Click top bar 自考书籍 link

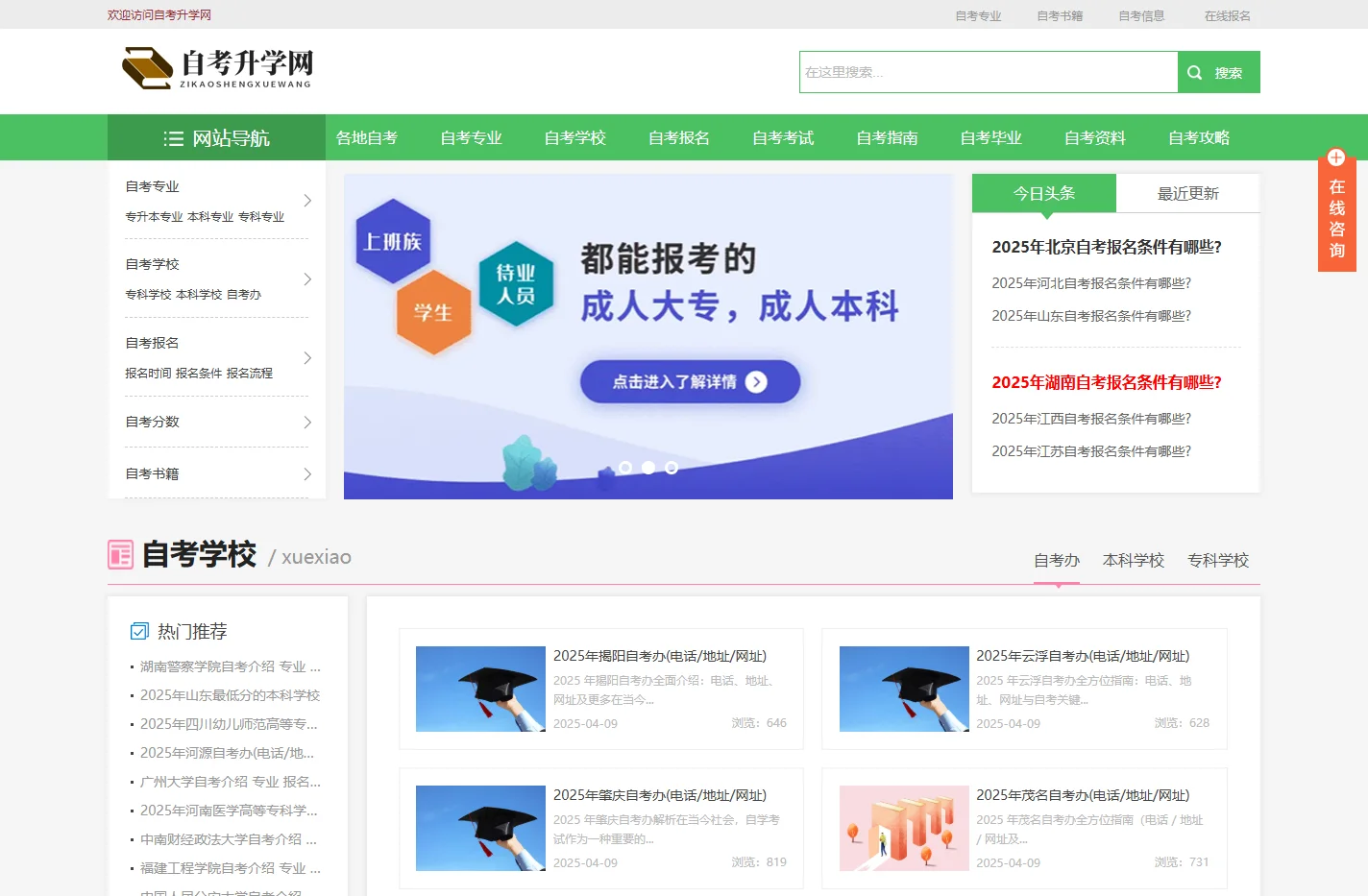1060,15
